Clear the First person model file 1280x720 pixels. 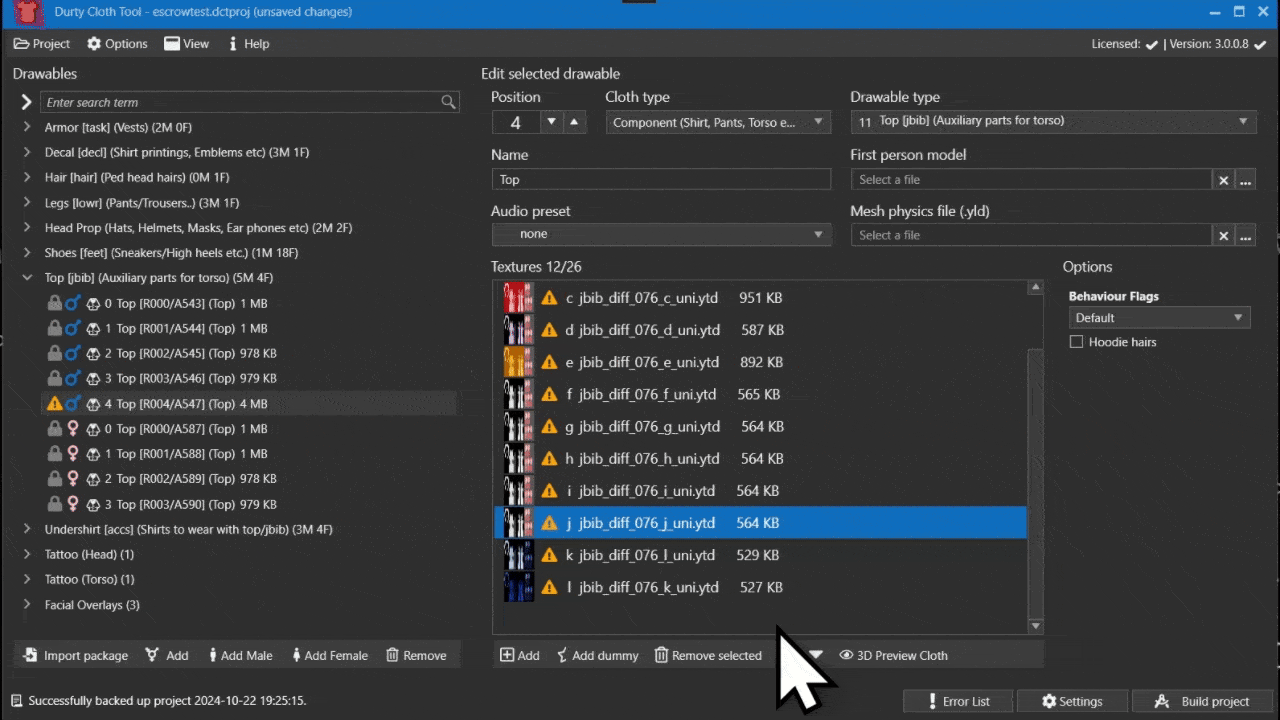[1223, 180]
